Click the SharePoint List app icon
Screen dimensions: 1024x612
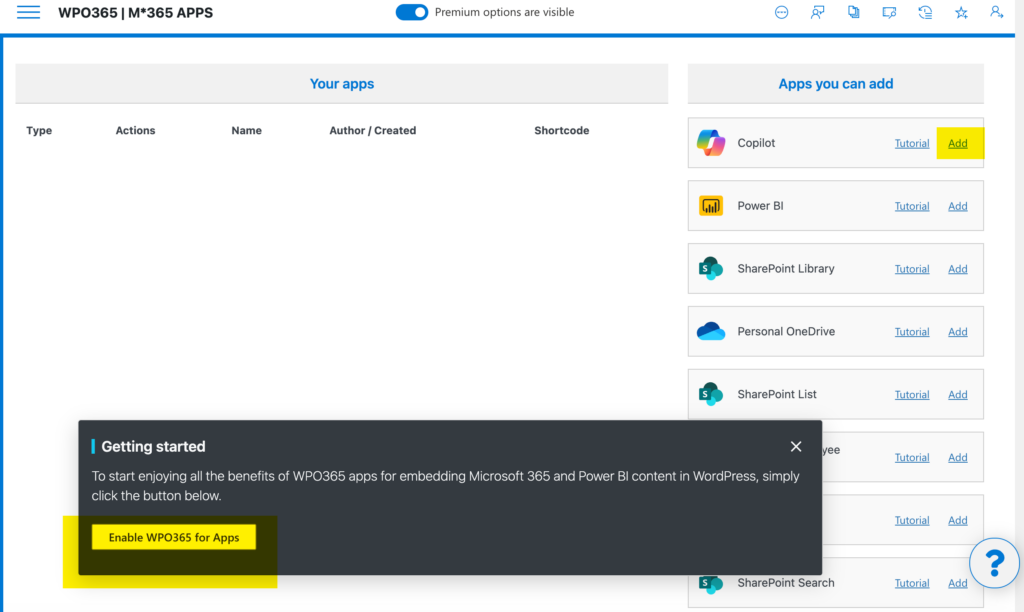[711, 394]
